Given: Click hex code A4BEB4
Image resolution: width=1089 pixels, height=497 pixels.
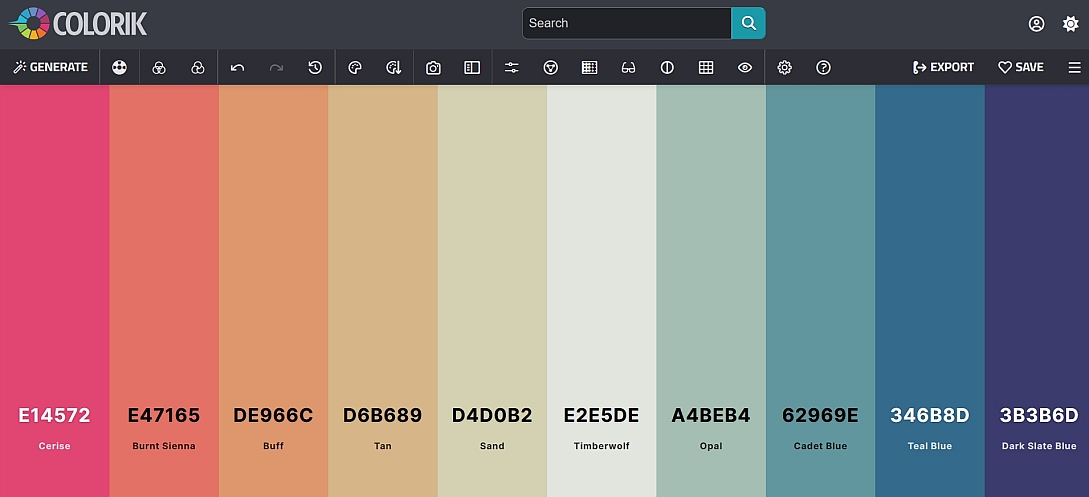Looking at the screenshot, I should [710, 416].
